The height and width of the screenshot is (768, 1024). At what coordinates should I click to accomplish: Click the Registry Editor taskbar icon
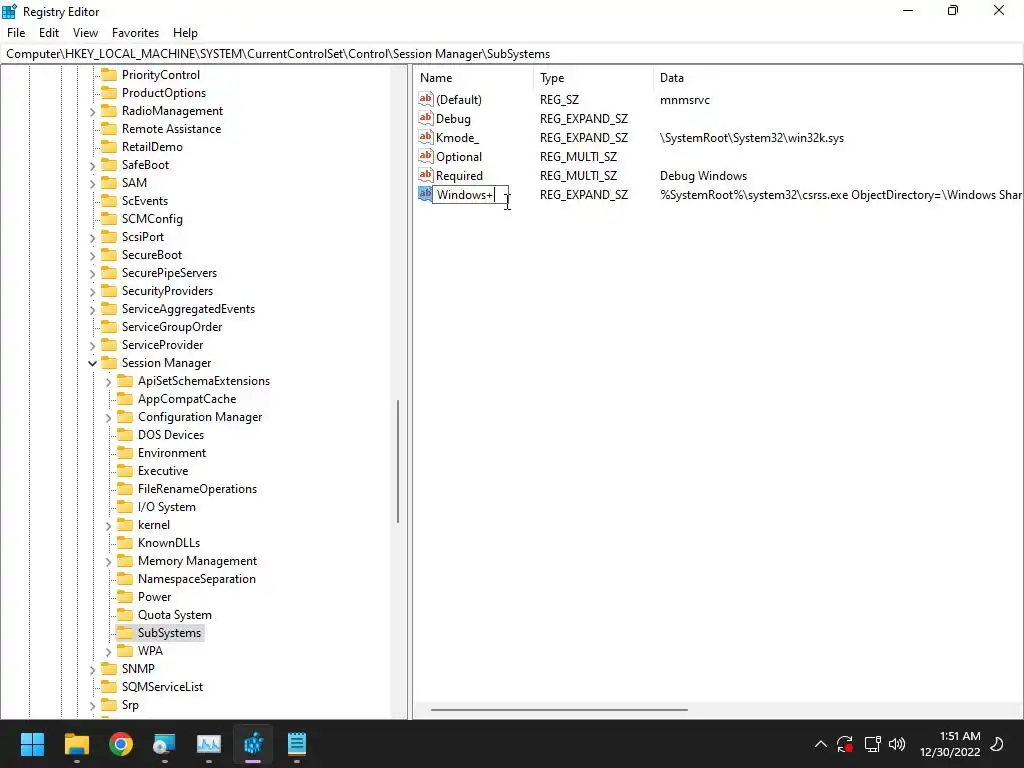253,743
